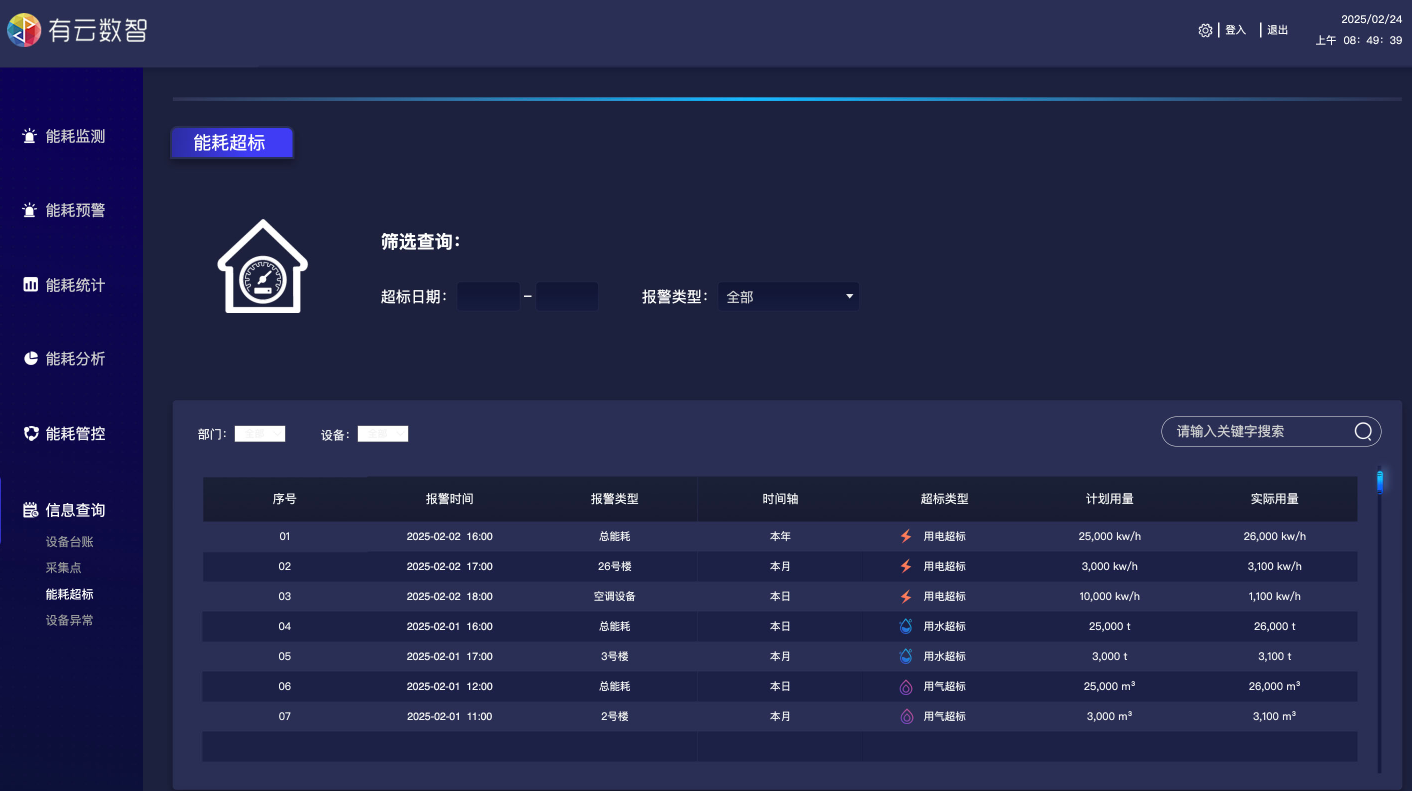Select 能耗分析 from the sidebar menu
Screen dimensions: 1412x791
tap(75, 359)
